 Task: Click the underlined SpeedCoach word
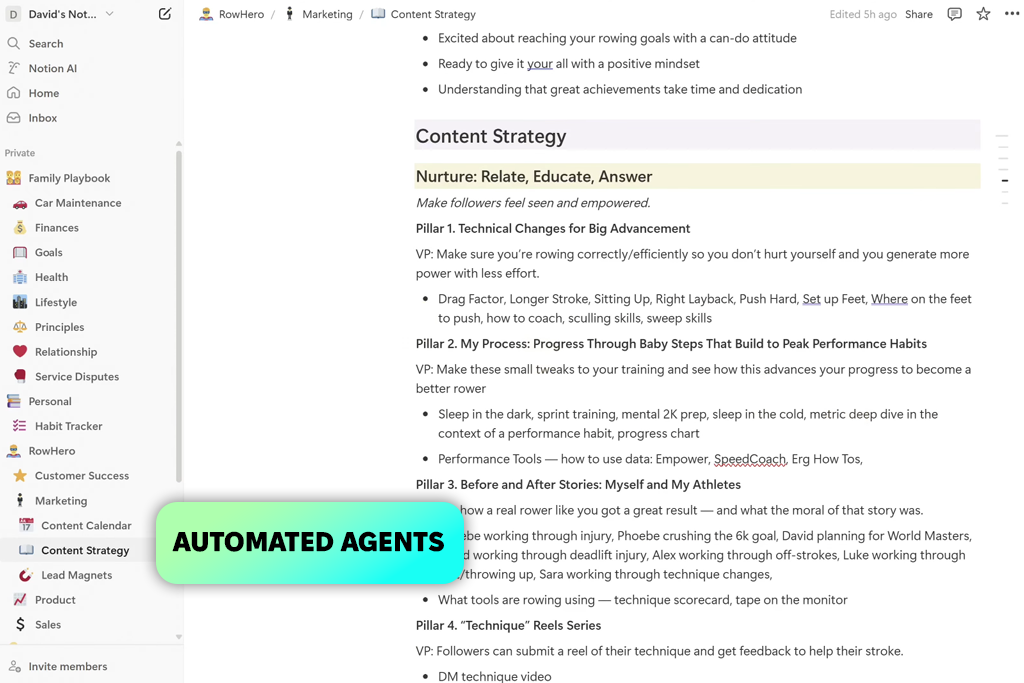750,458
